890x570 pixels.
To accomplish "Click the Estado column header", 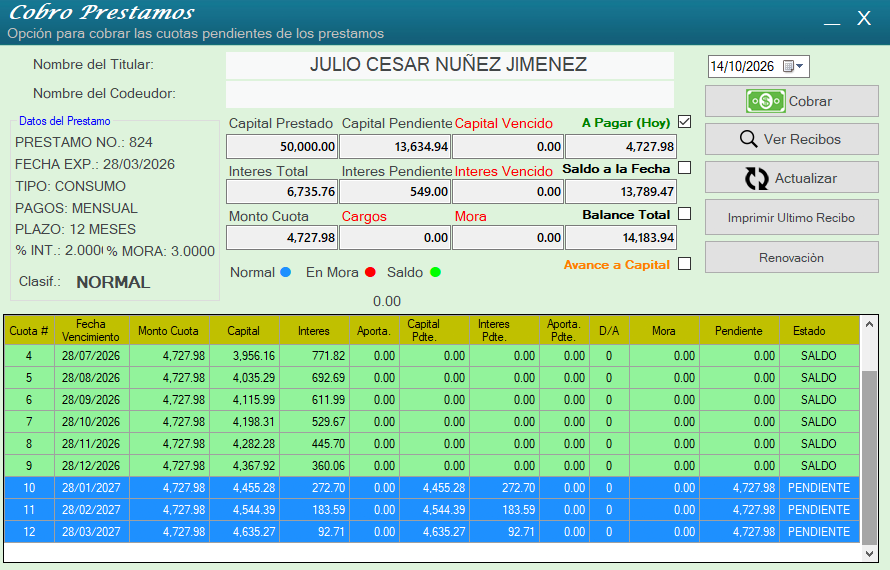I will point(819,330).
